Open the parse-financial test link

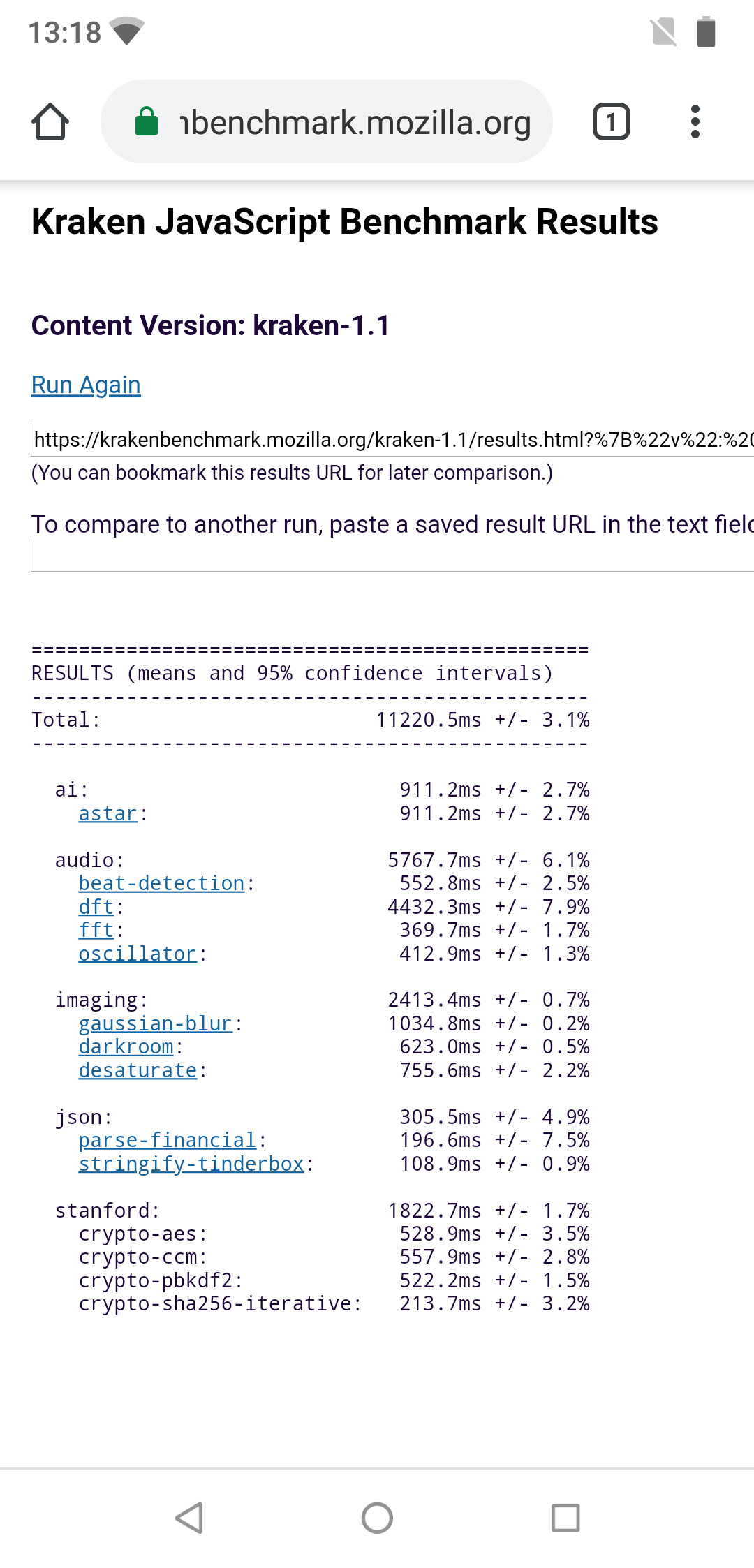point(167,1140)
